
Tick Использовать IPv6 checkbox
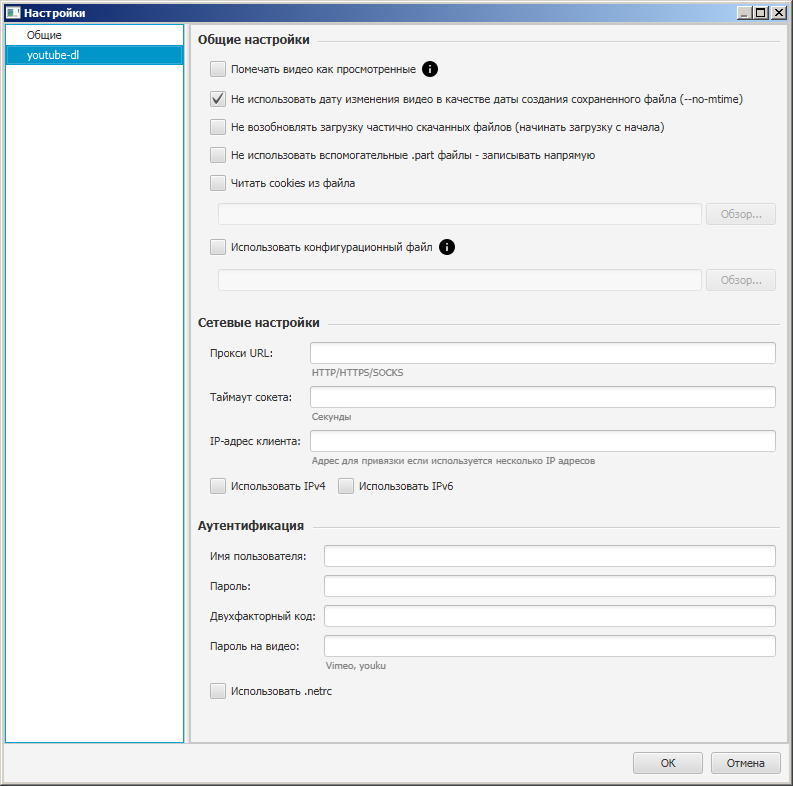tap(346, 487)
